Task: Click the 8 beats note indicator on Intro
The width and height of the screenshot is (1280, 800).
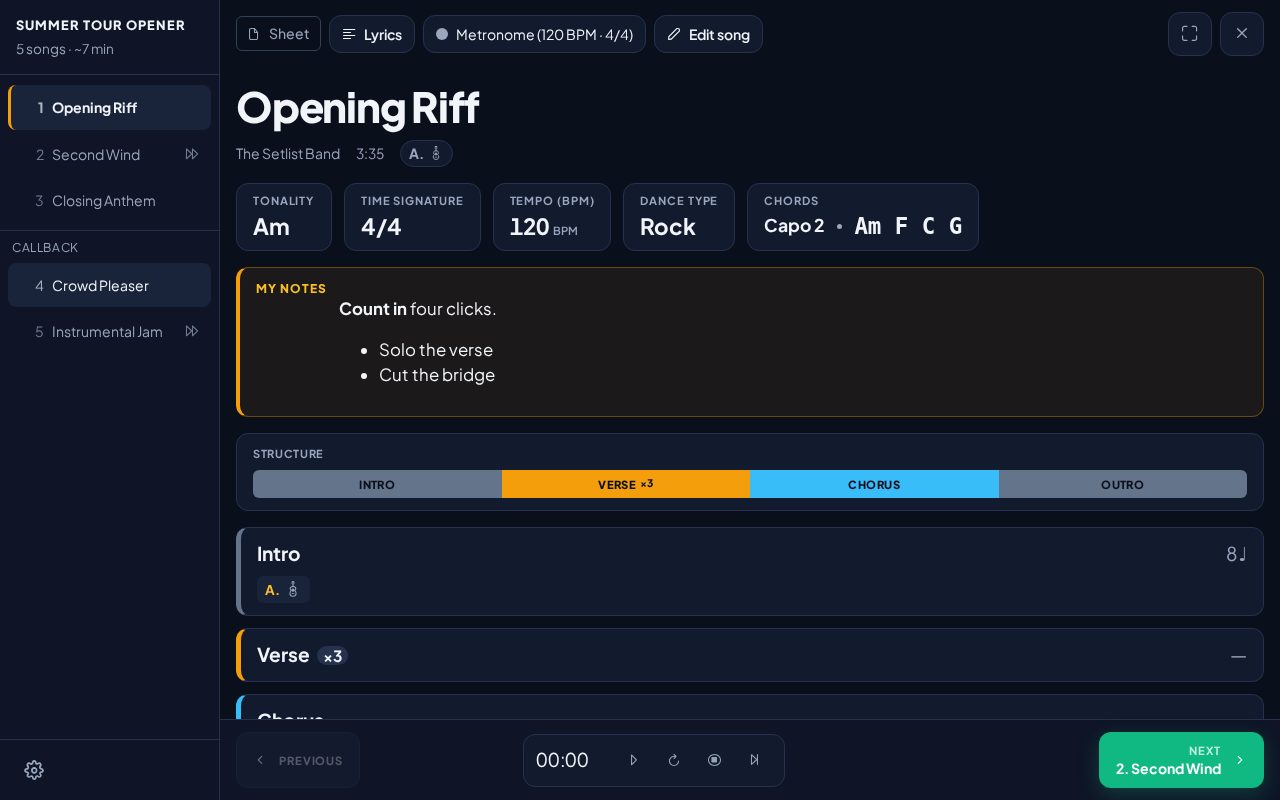Action: 1236,554
